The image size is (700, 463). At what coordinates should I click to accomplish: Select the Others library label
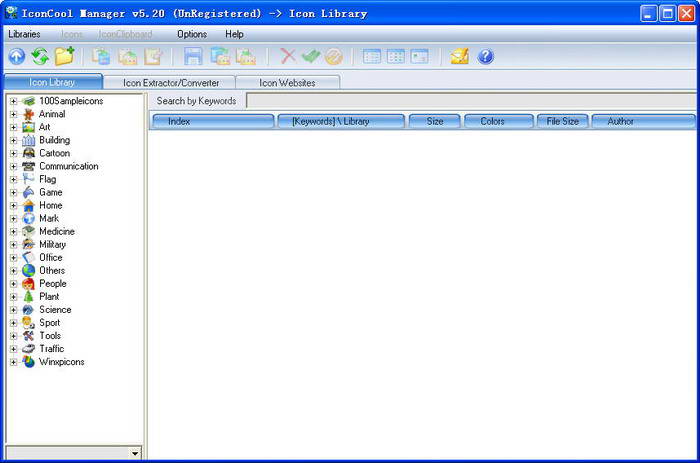(52, 271)
